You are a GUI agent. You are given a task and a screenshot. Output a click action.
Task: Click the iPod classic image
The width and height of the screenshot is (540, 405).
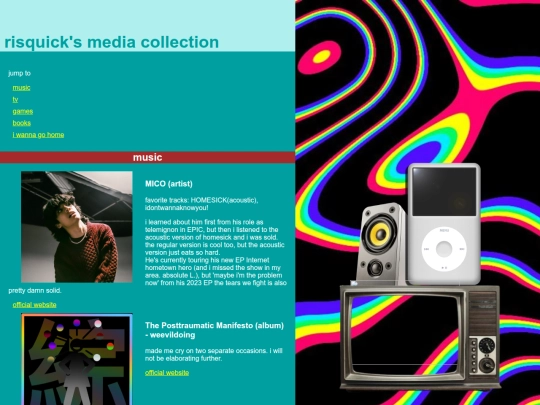(444, 224)
